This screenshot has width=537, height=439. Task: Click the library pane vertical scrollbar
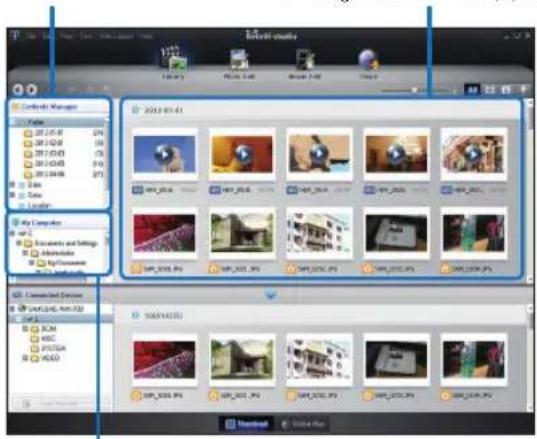(x=530, y=190)
